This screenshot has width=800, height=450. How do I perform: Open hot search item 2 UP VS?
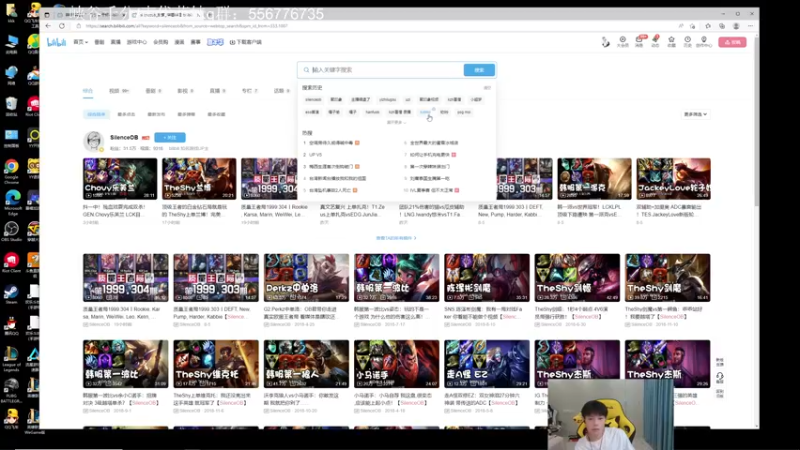(313, 155)
